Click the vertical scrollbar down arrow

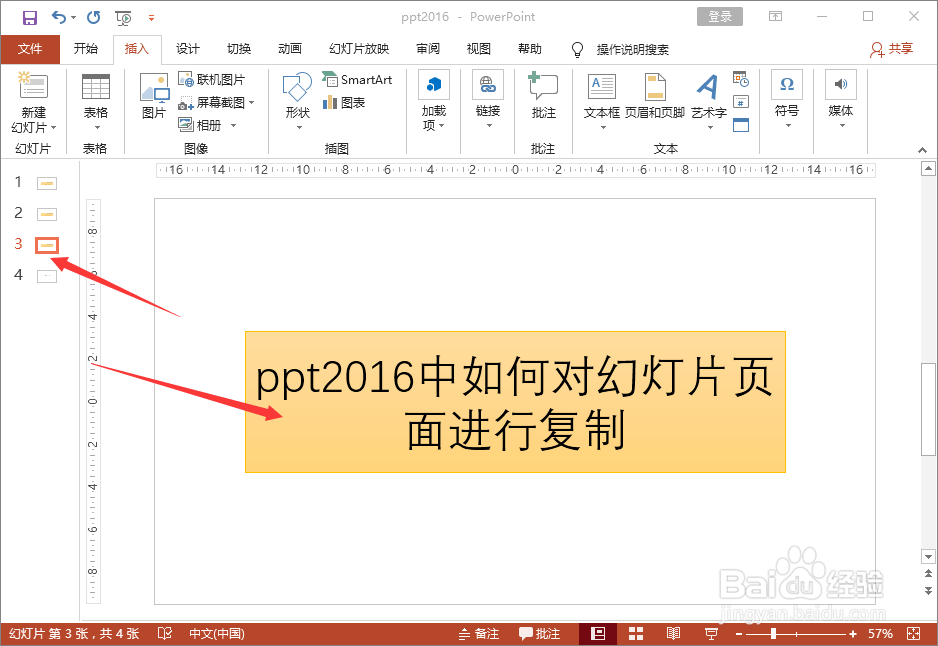point(928,557)
